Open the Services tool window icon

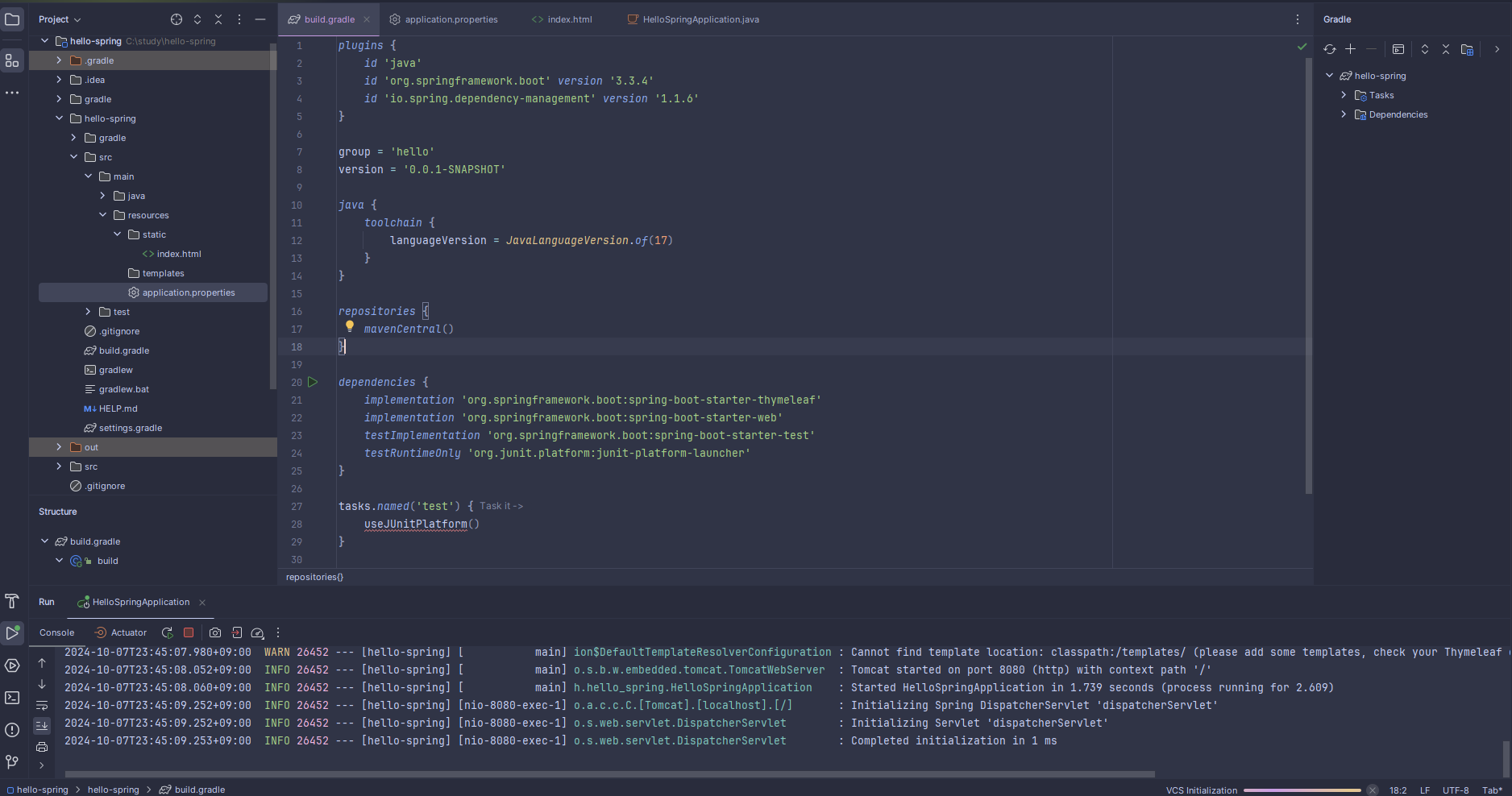(x=12, y=665)
